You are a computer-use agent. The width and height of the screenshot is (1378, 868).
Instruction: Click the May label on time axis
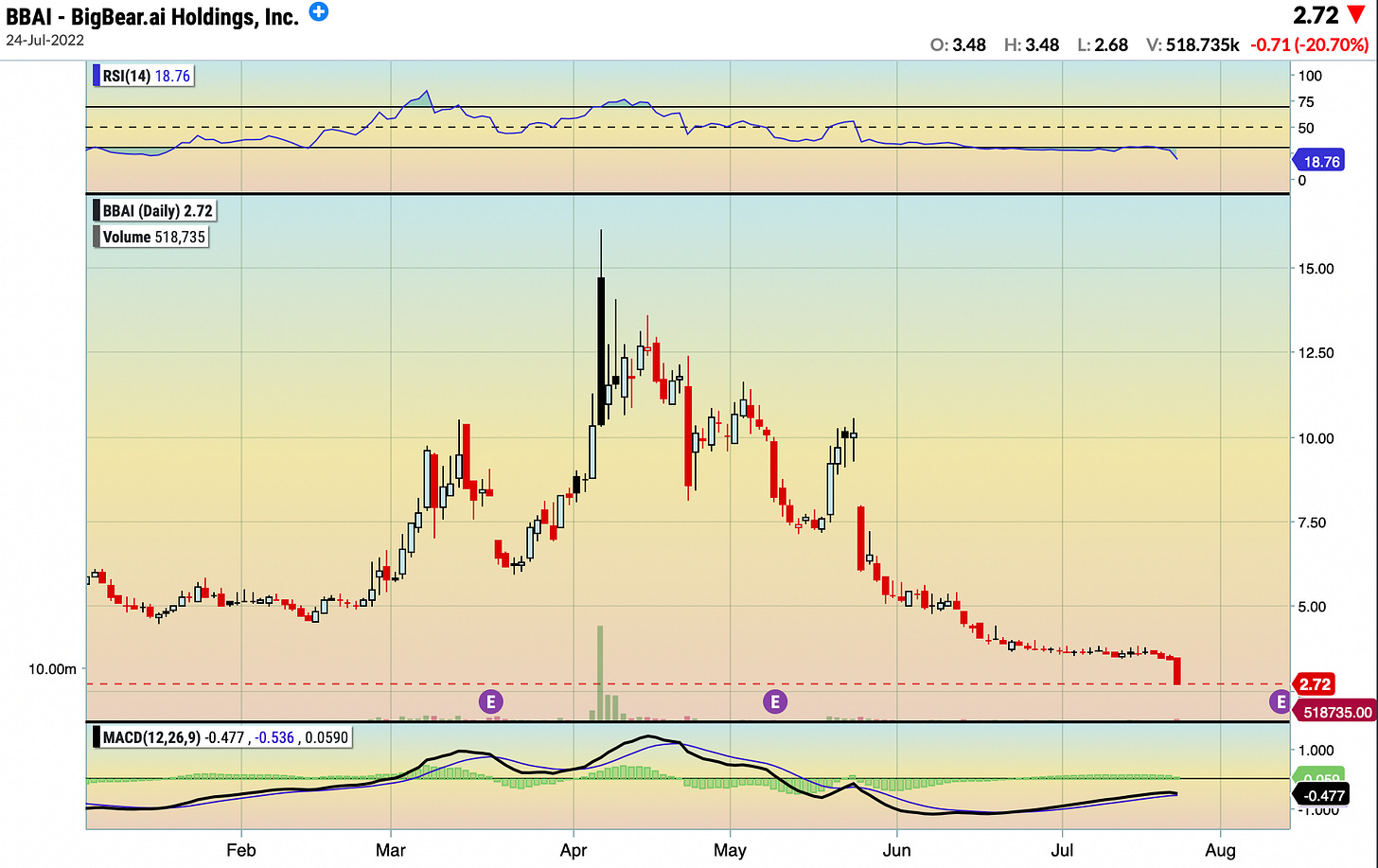(730, 850)
